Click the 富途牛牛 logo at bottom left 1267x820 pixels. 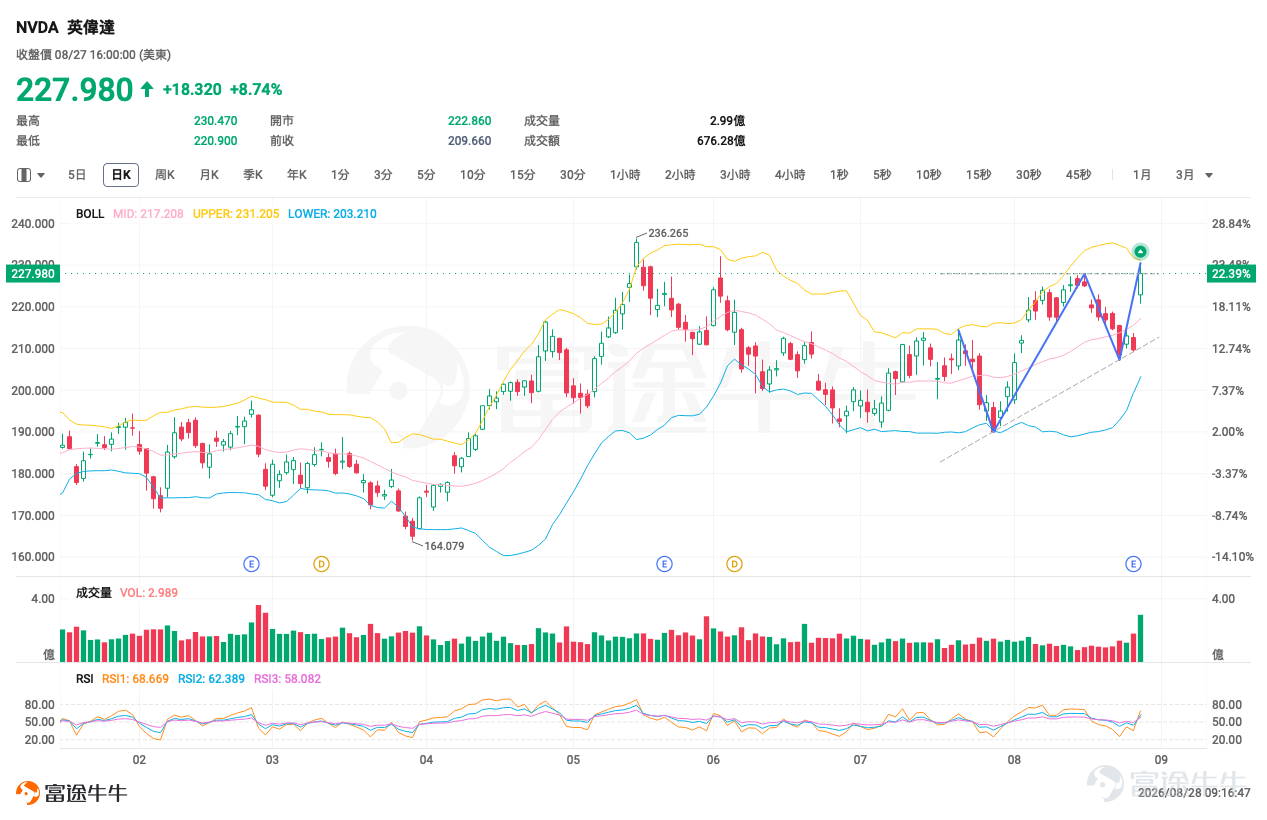[71, 794]
